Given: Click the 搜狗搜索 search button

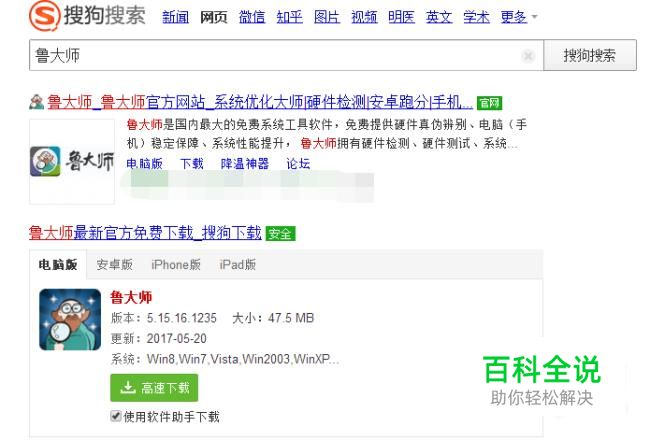Looking at the screenshot, I should 589,55.
